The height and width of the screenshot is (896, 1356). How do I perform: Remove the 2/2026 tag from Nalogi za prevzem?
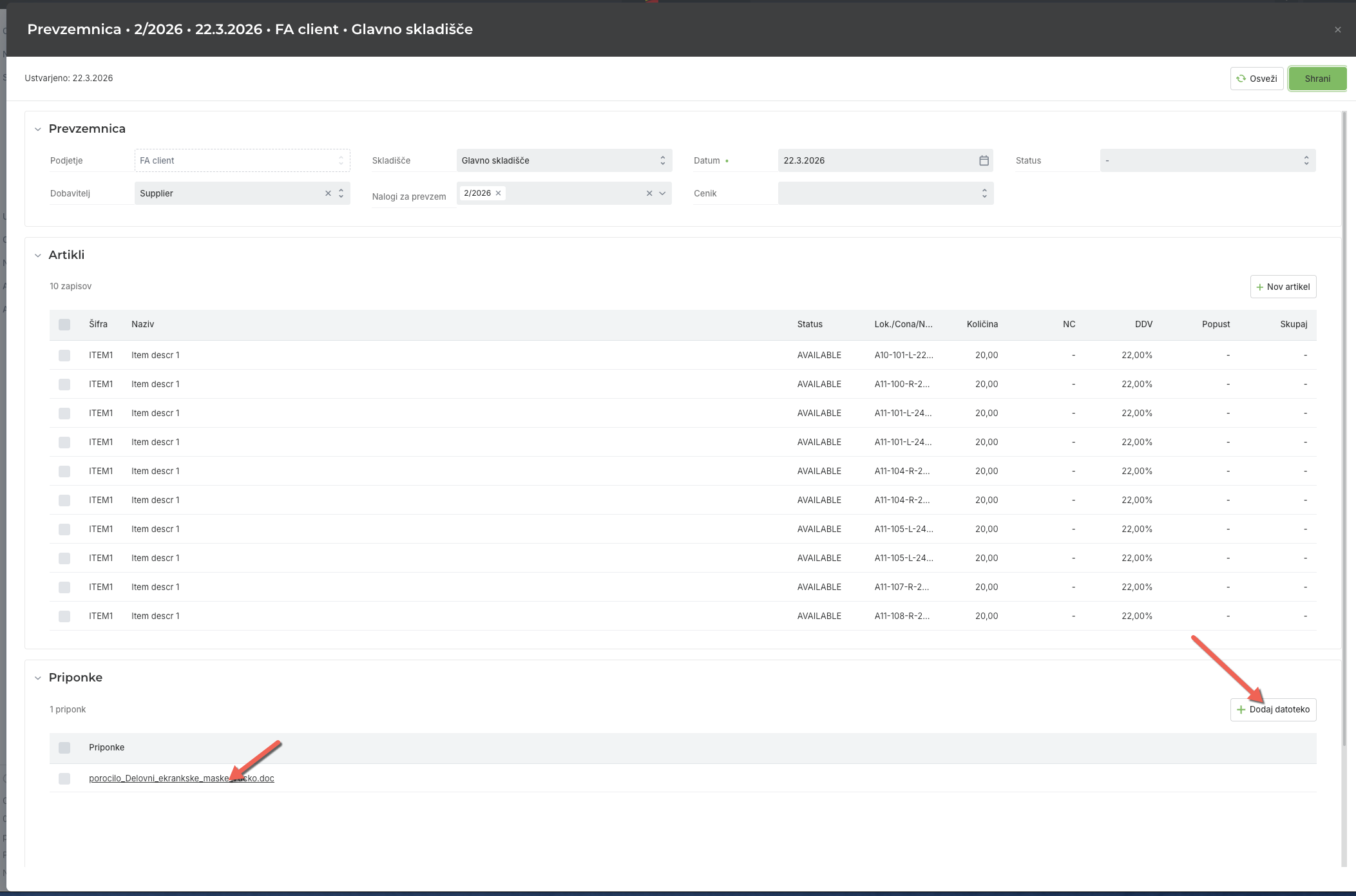[x=498, y=193]
